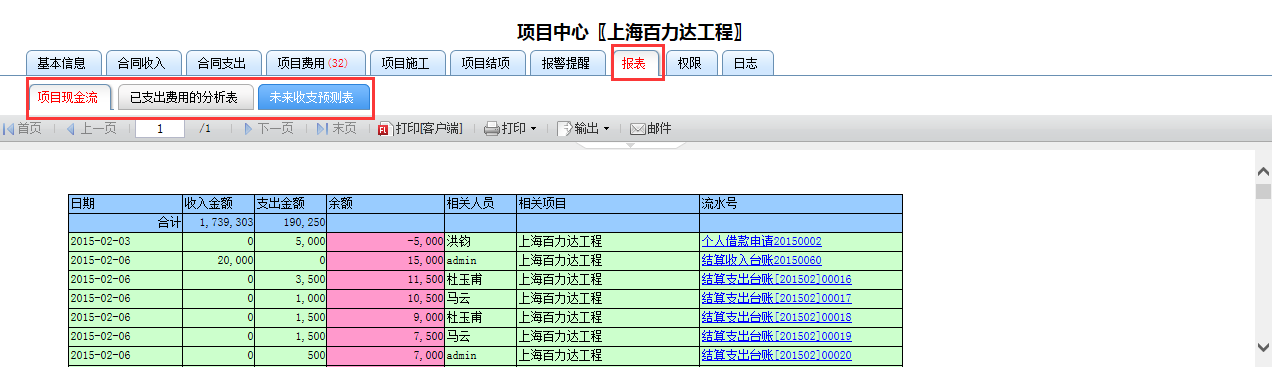
Task: Click total income cell 1,739,303
Action: [x=218, y=222]
